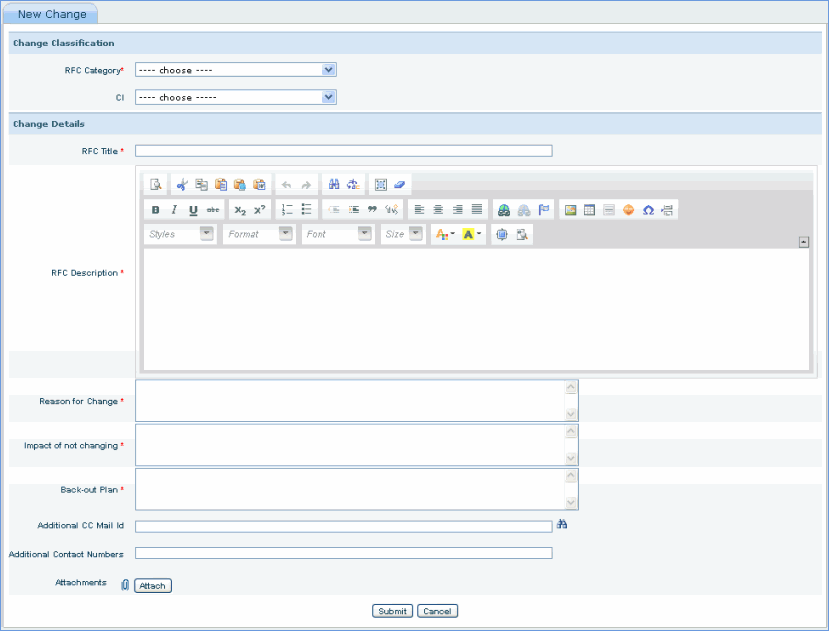Open the Font Size dropdown

point(404,234)
